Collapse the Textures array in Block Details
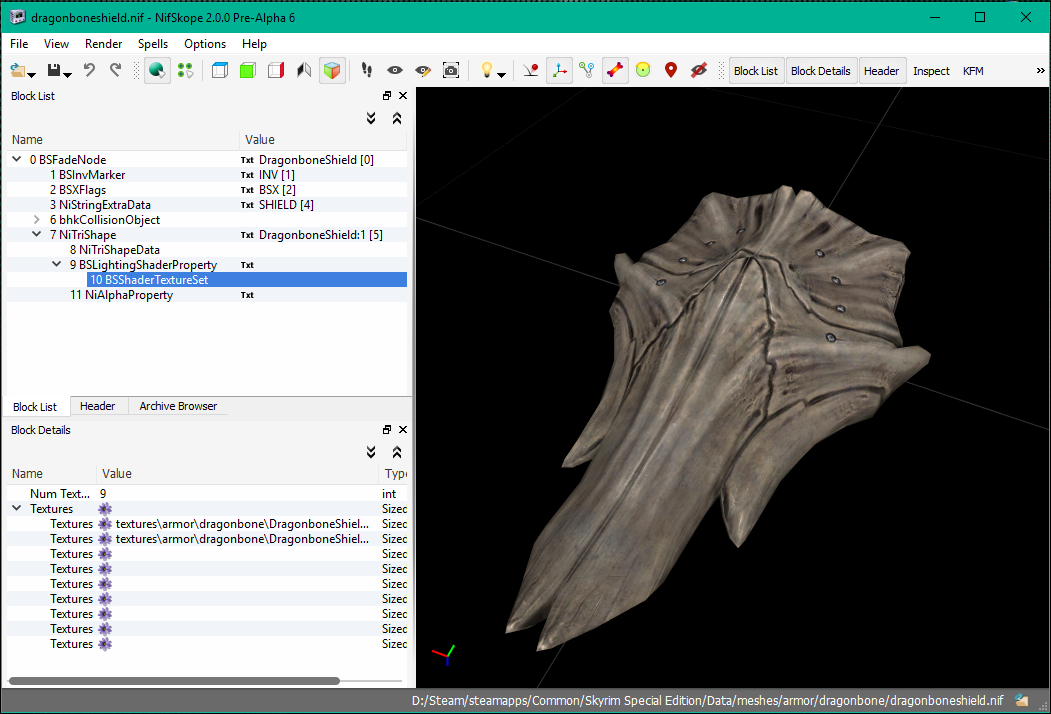 click(17, 509)
